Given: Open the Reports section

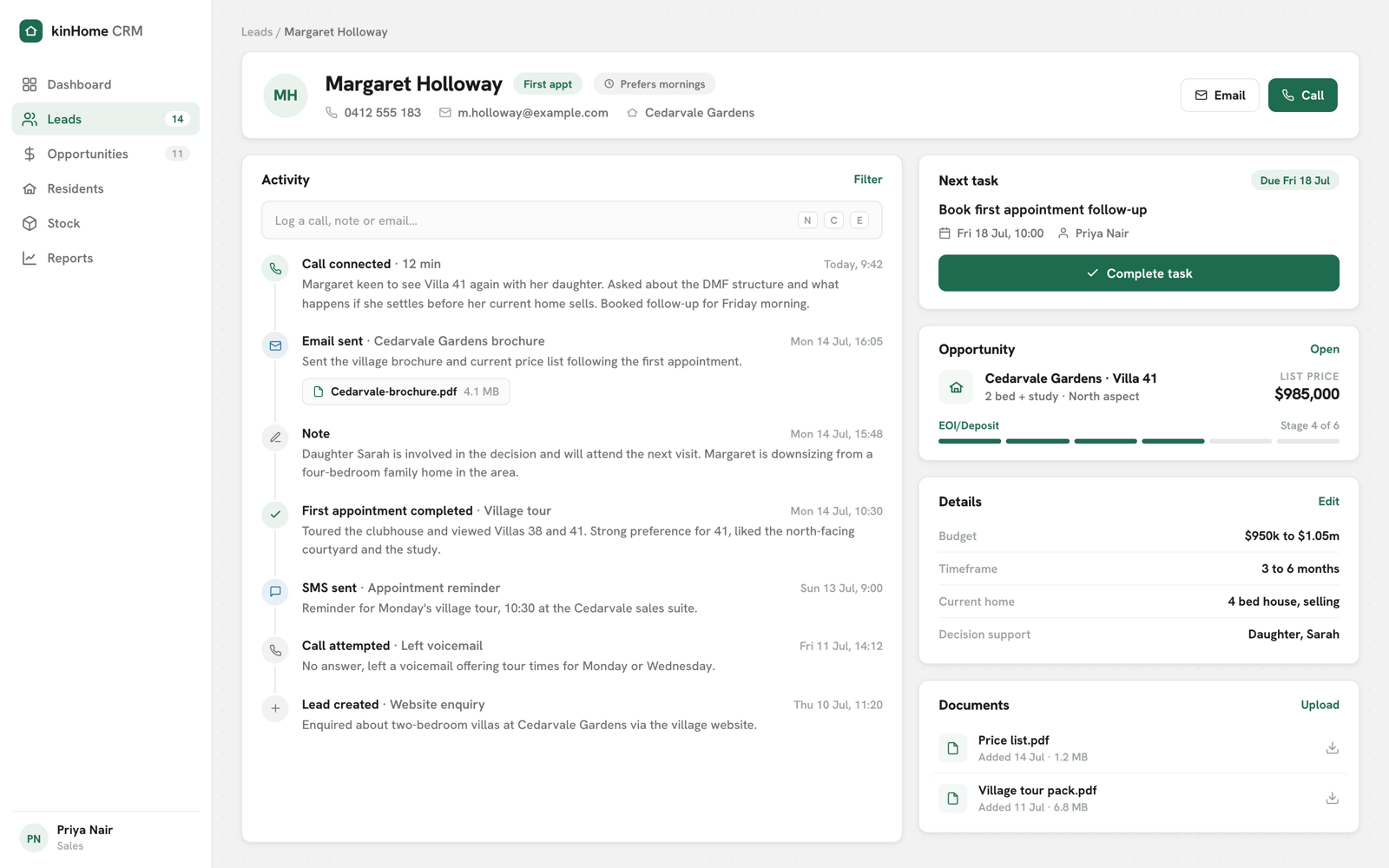Looking at the screenshot, I should (106, 258).
